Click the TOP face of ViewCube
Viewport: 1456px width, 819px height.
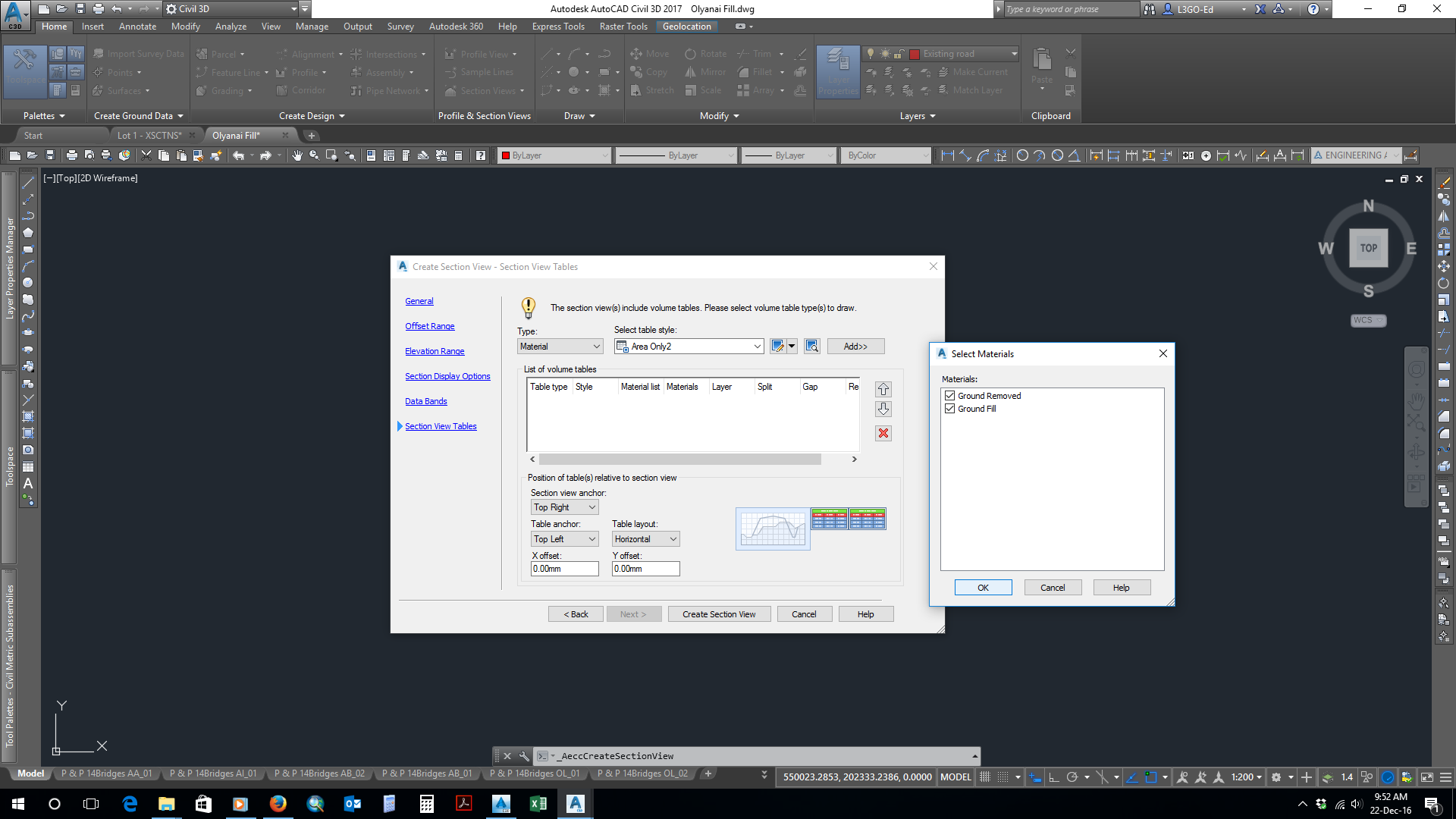(1368, 248)
